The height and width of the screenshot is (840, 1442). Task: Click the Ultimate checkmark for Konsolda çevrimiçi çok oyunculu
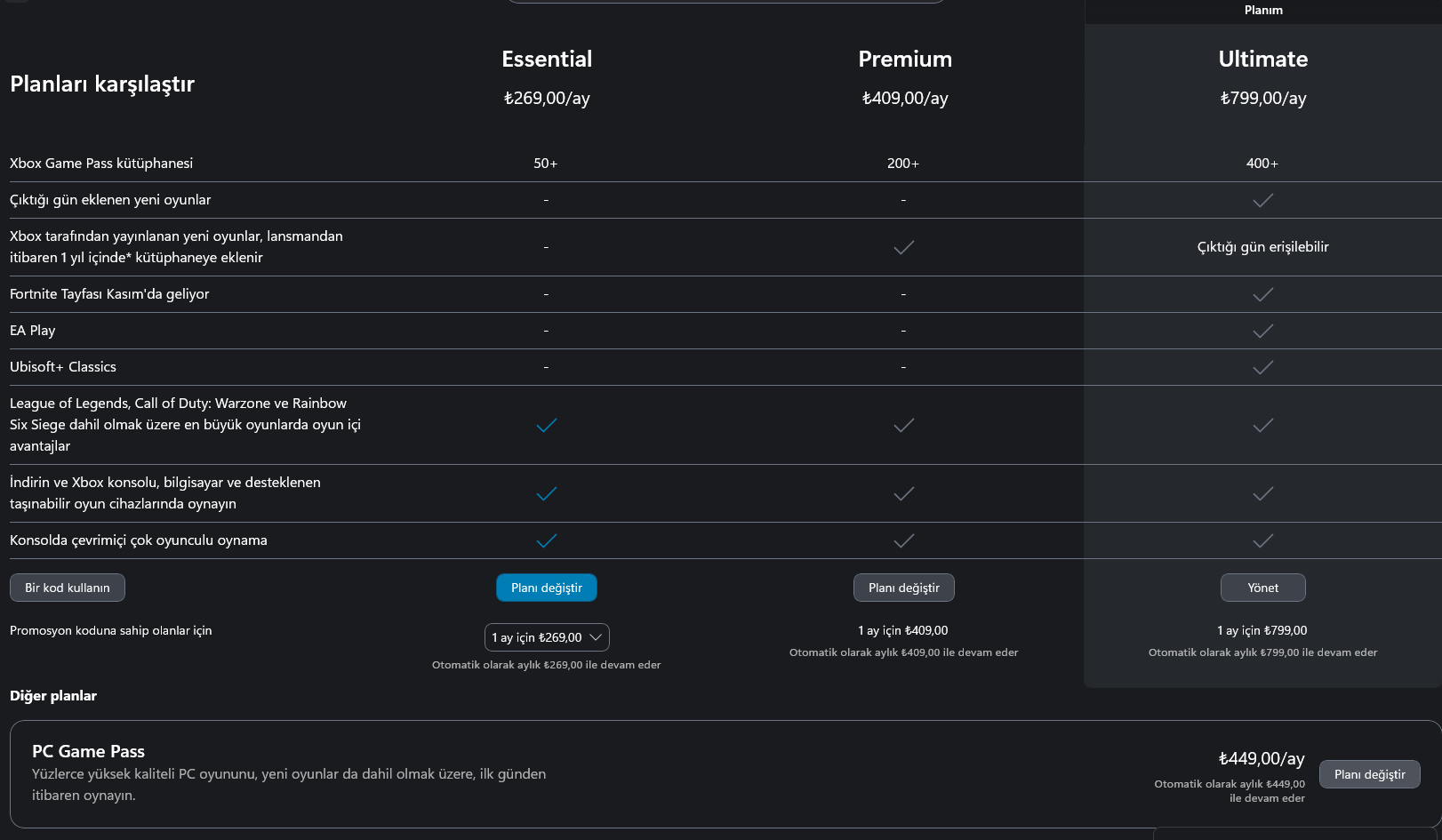[1262, 540]
